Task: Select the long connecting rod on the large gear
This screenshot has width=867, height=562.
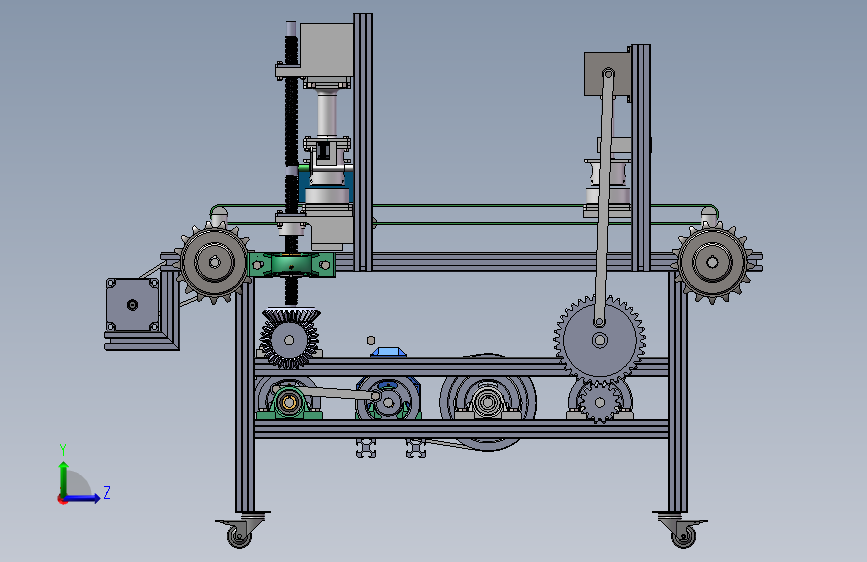Action: click(x=604, y=196)
